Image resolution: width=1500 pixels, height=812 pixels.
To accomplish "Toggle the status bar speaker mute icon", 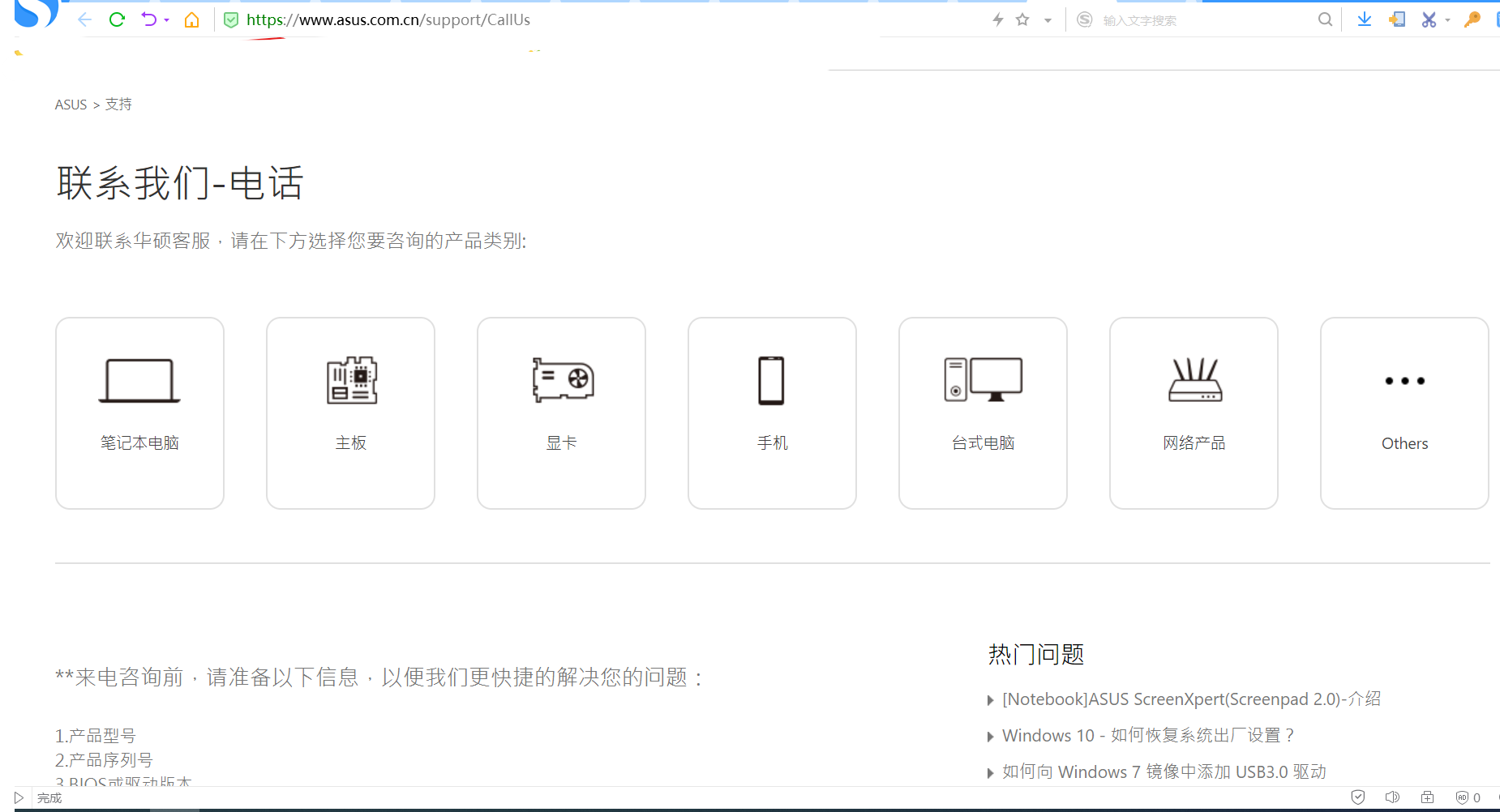I will (x=1392, y=797).
